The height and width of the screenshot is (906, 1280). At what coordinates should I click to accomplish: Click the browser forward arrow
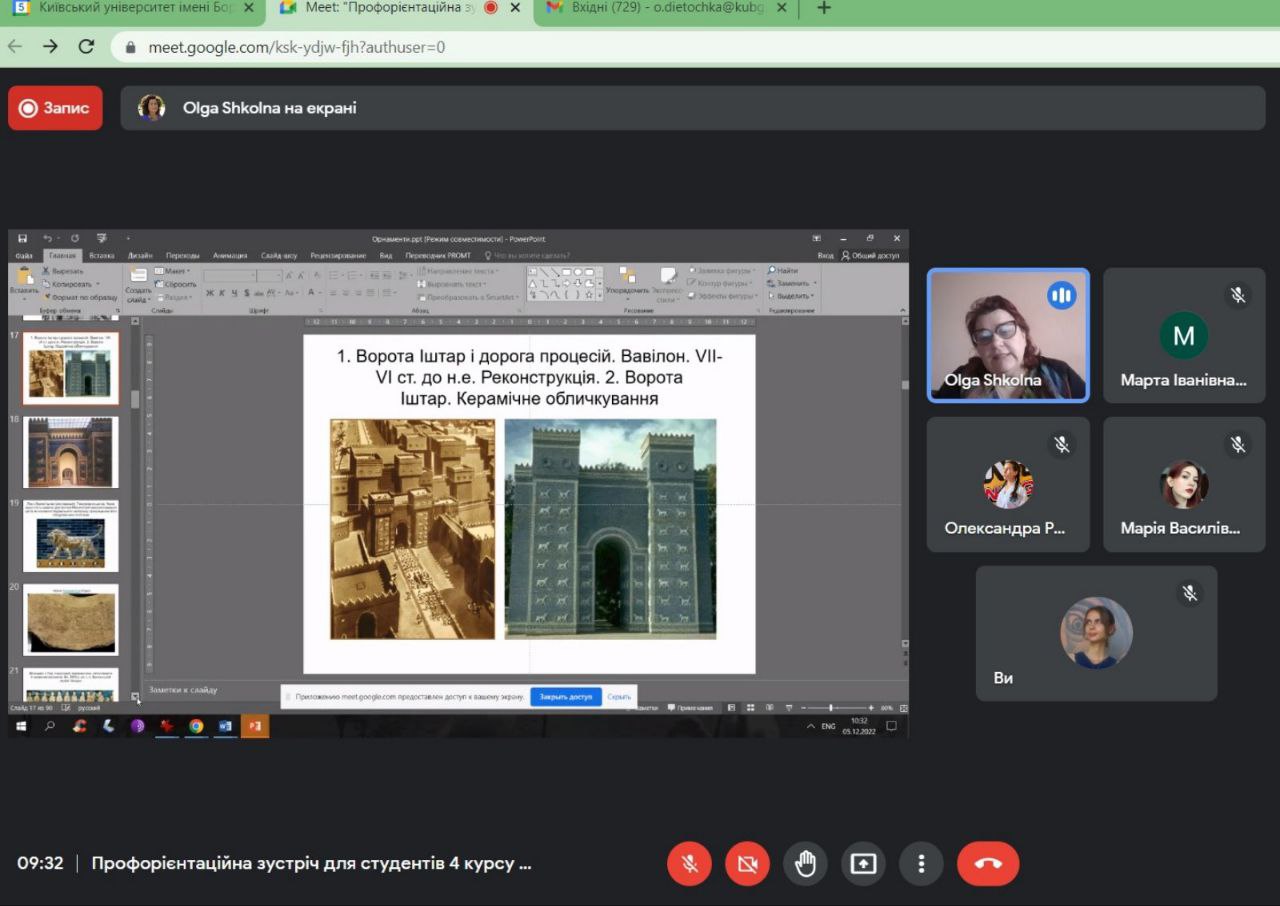(50, 46)
